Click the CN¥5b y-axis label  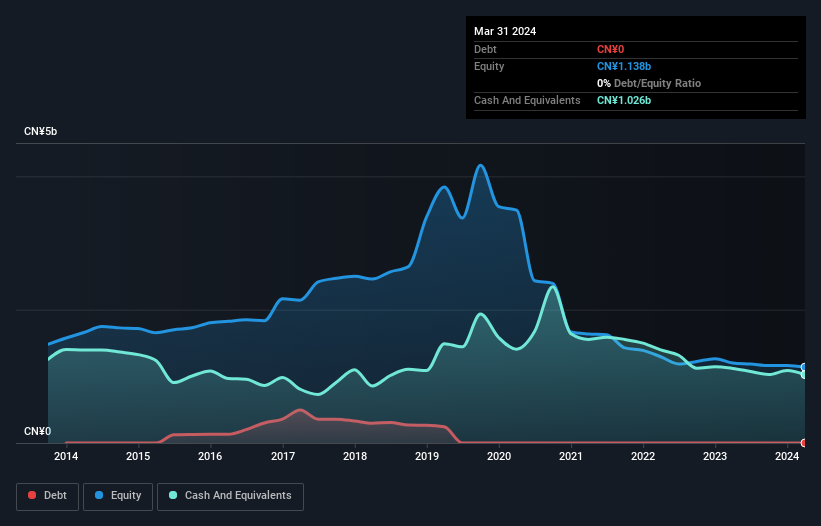point(40,131)
